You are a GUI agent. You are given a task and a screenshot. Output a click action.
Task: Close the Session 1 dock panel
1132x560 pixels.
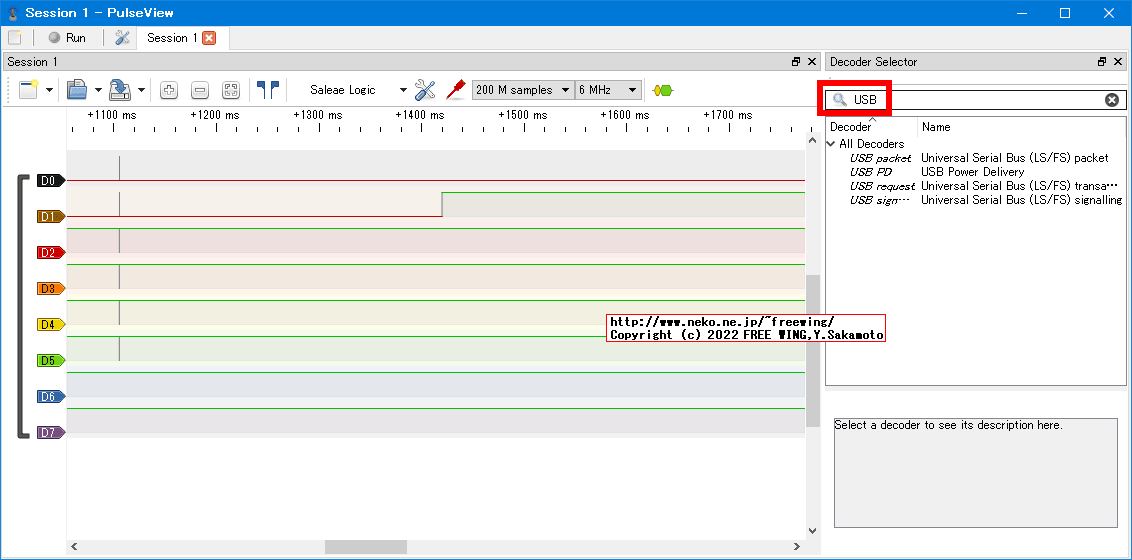pyautogui.click(x=812, y=62)
